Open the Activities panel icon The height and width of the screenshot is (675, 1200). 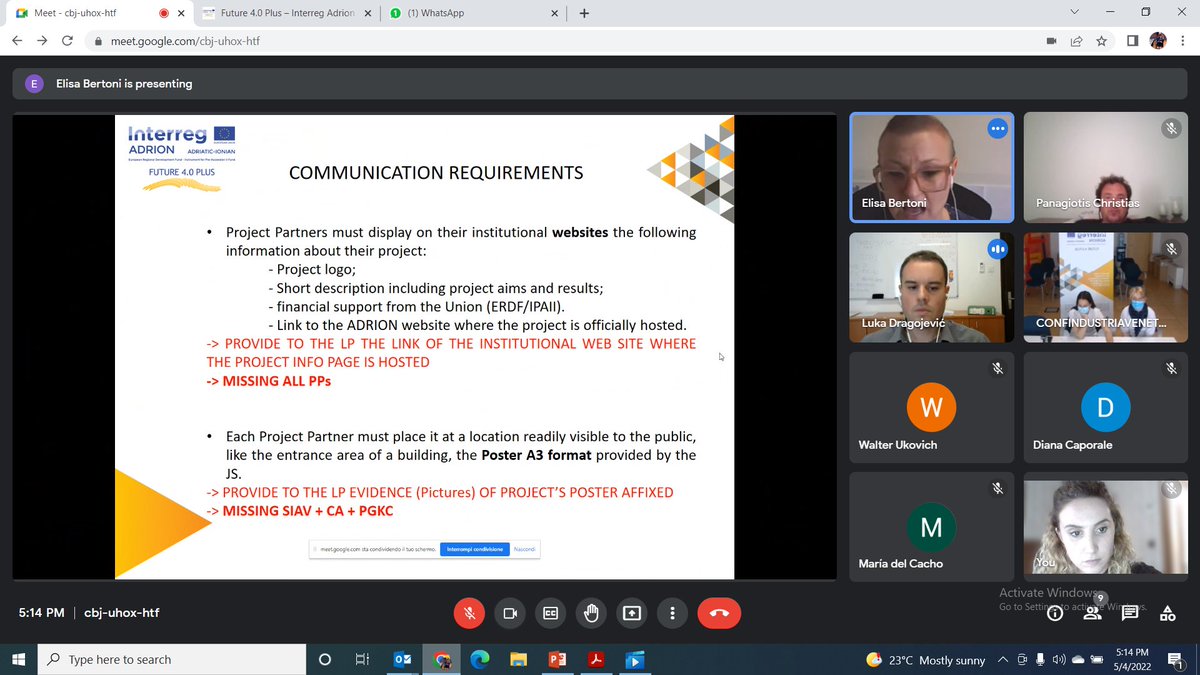pyautogui.click(x=1167, y=614)
